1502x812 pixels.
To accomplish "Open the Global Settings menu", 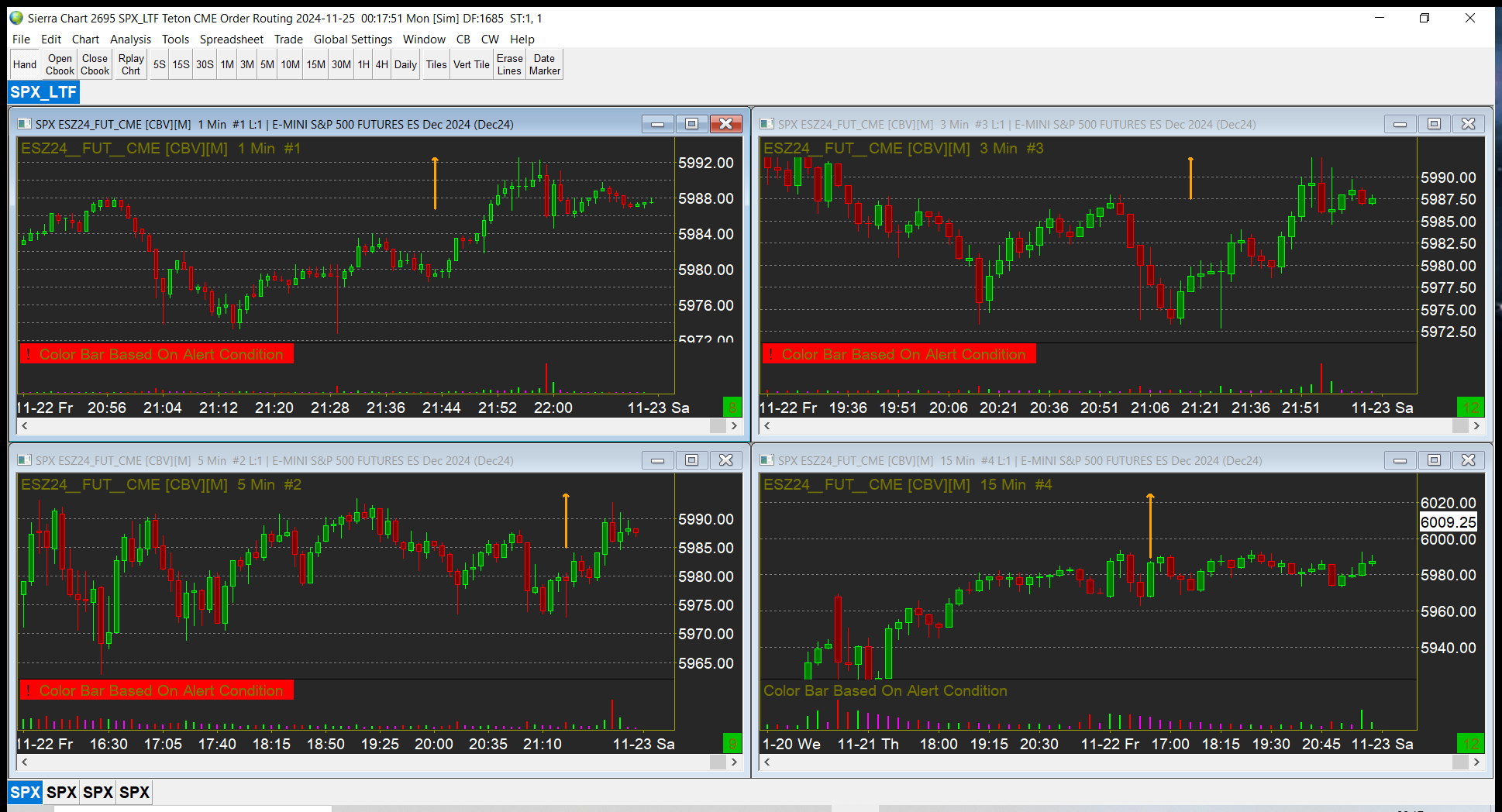I will pos(353,40).
